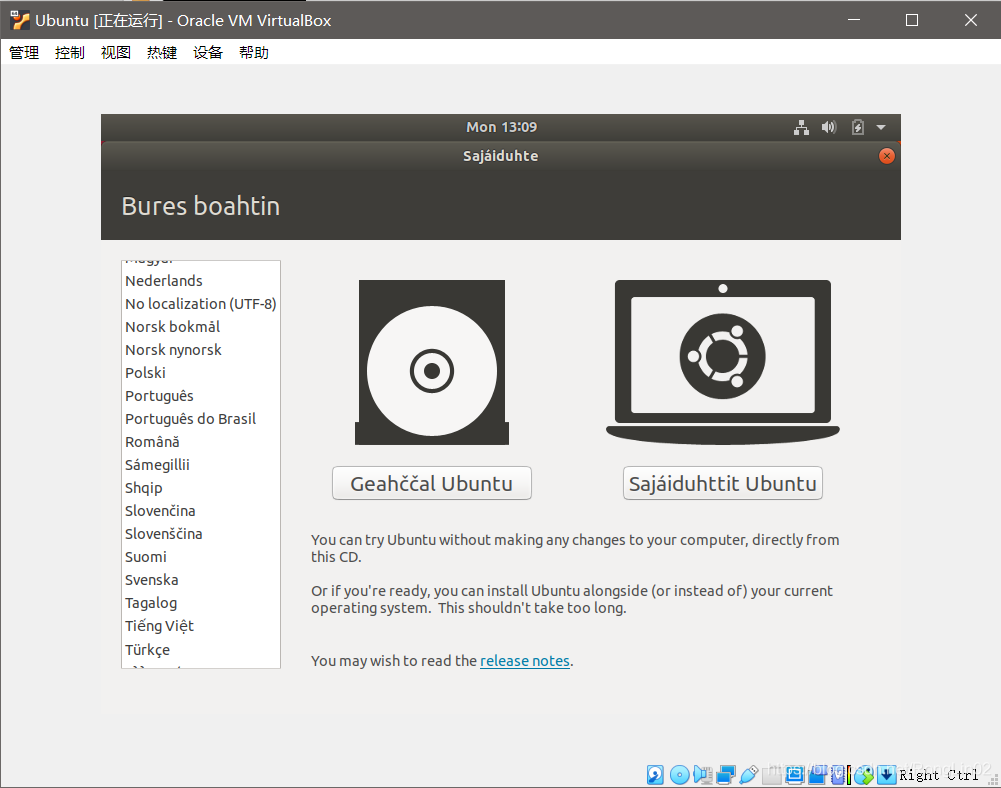Click the recording indicator icon
Image resolution: width=1001 pixels, height=788 pixels.
tap(817, 775)
